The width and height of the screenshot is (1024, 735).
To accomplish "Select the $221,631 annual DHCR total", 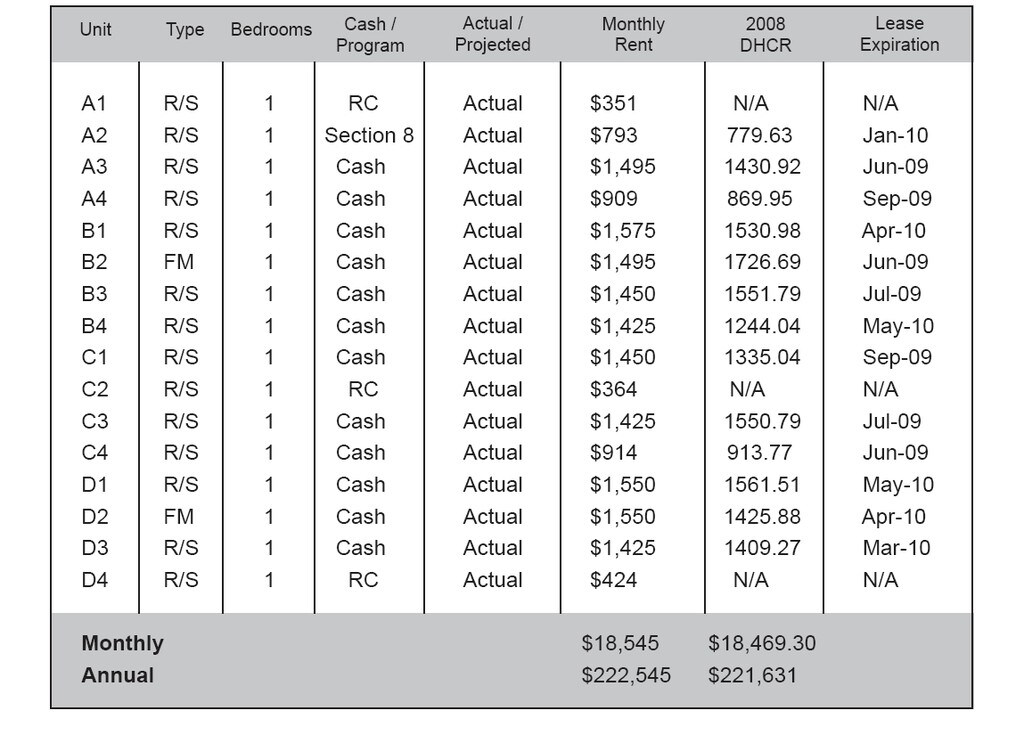I will 752,676.
